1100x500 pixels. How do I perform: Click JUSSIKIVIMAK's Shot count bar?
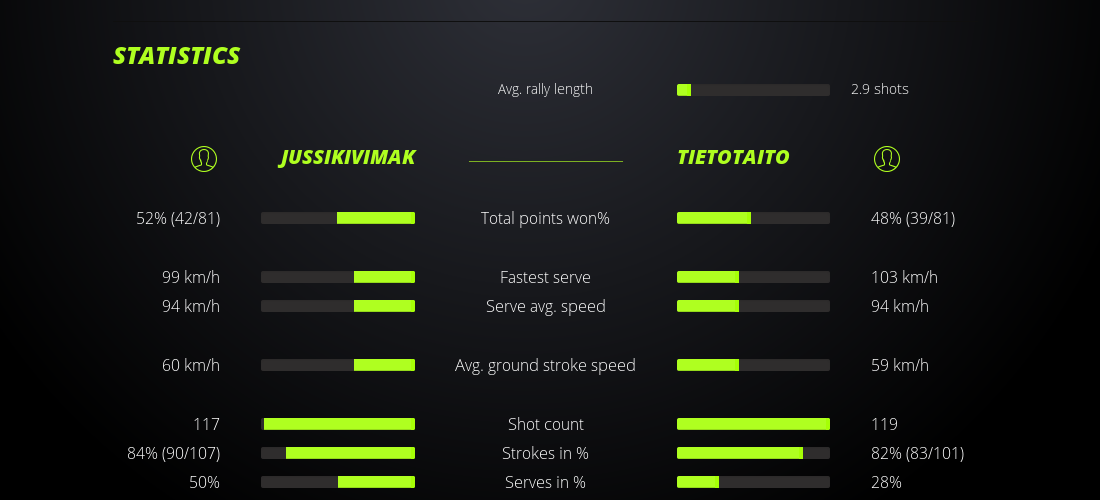[338, 424]
